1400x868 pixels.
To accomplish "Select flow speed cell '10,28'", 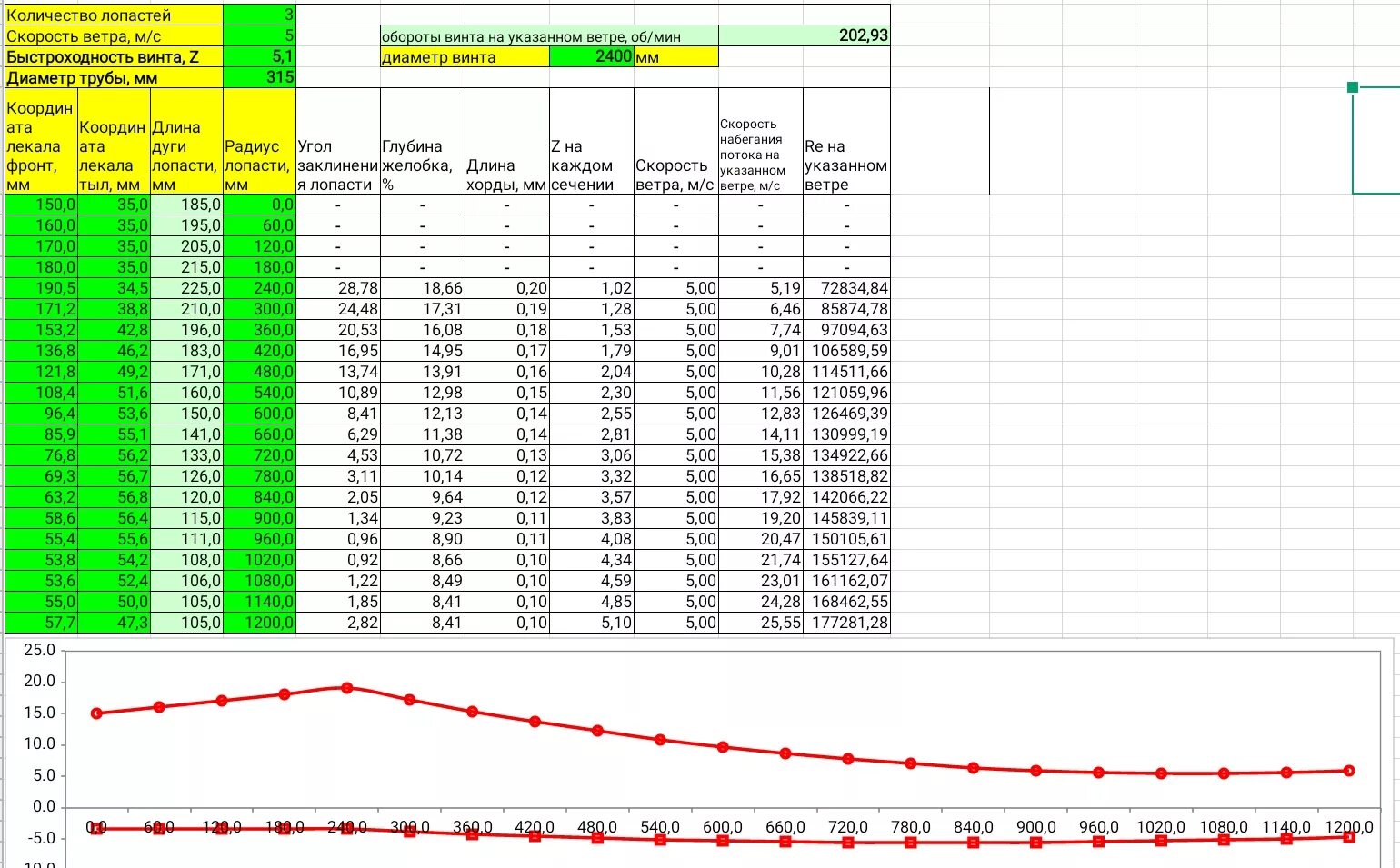I will point(761,372).
